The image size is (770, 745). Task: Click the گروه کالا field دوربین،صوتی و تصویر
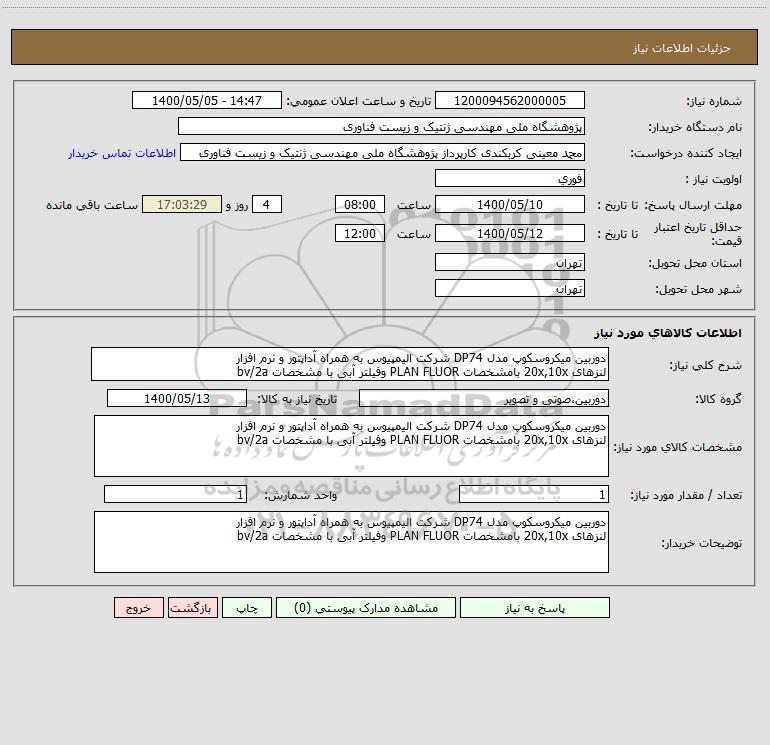click(484, 398)
